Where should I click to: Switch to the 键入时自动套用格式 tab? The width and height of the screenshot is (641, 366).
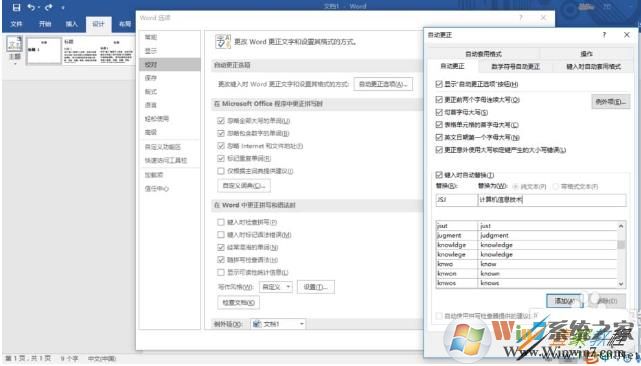pyautogui.click(x=593, y=67)
